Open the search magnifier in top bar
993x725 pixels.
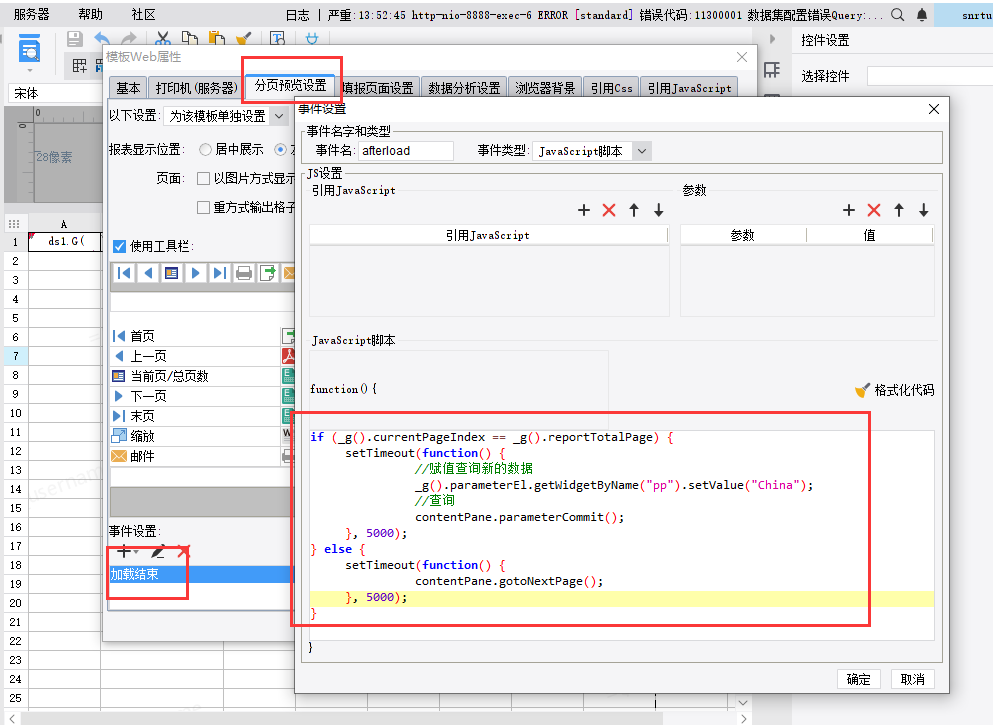pyautogui.click(x=897, y=15)
